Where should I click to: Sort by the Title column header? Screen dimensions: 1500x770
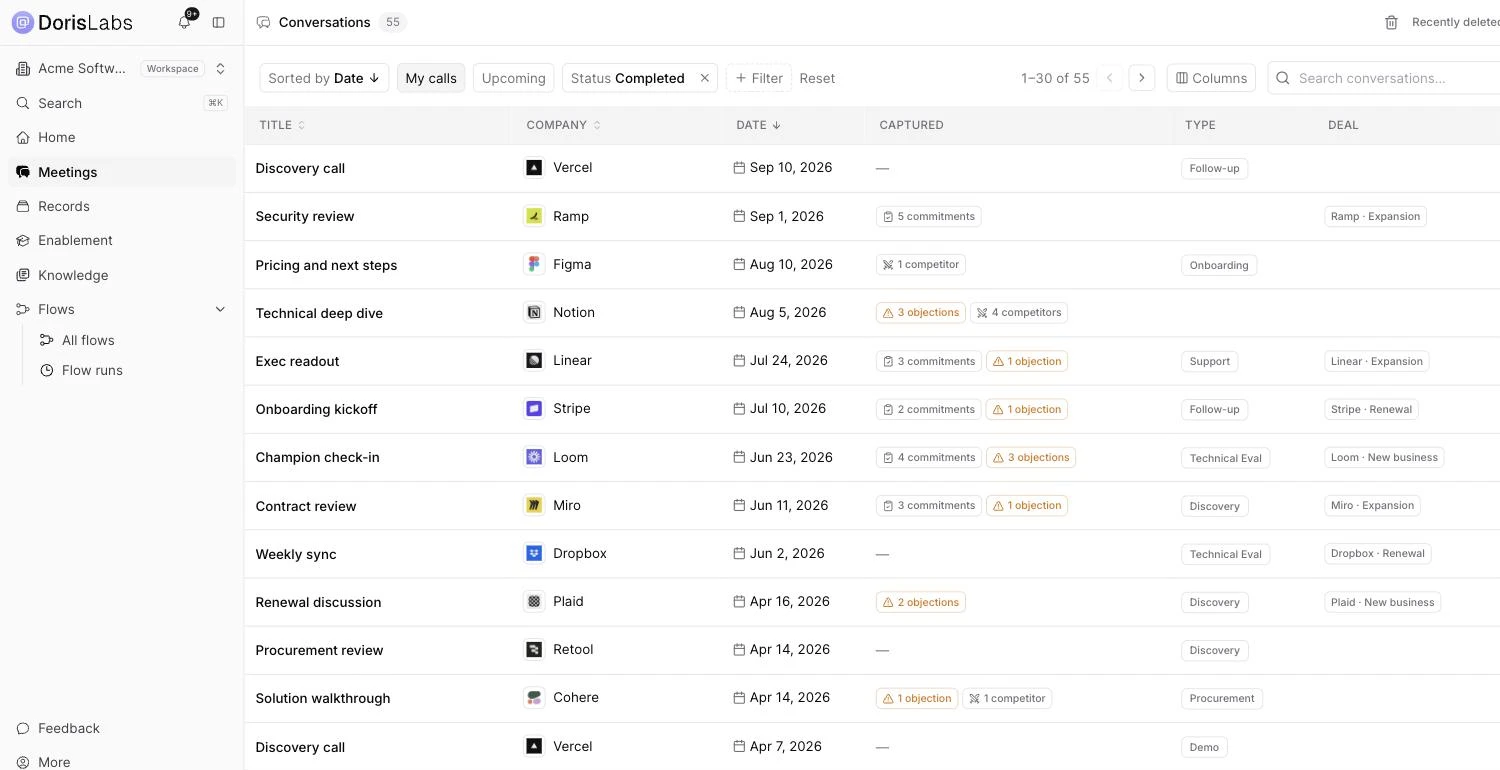(x=282, y=125)
